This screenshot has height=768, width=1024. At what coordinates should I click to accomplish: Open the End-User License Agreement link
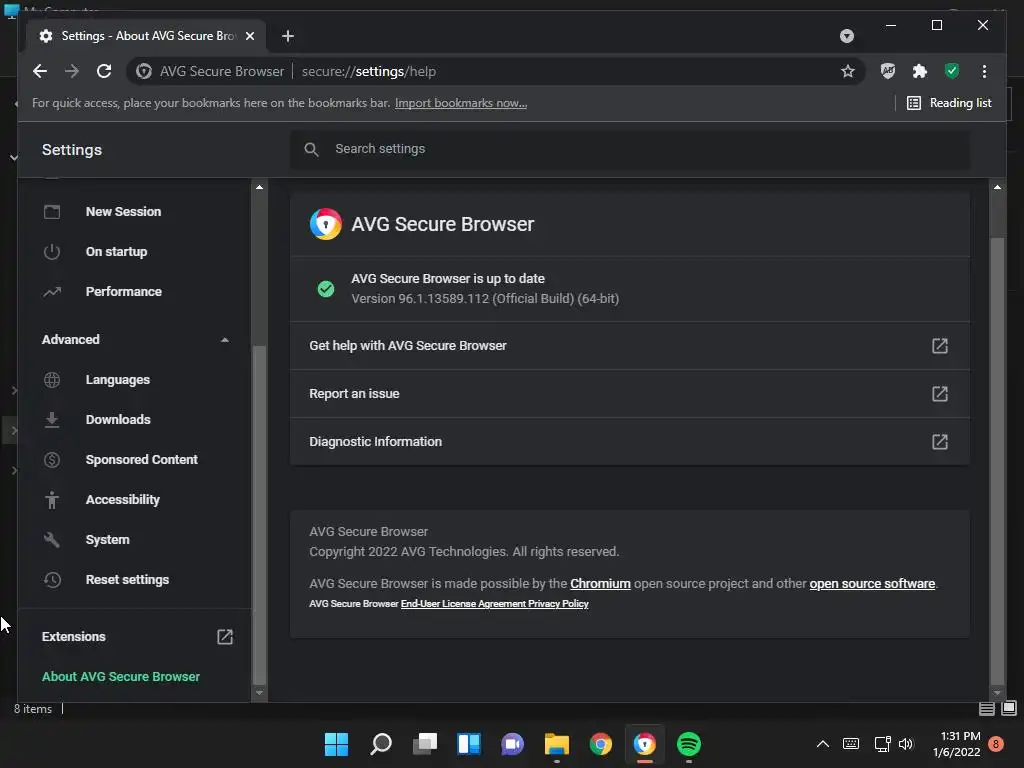coord(463,603)
